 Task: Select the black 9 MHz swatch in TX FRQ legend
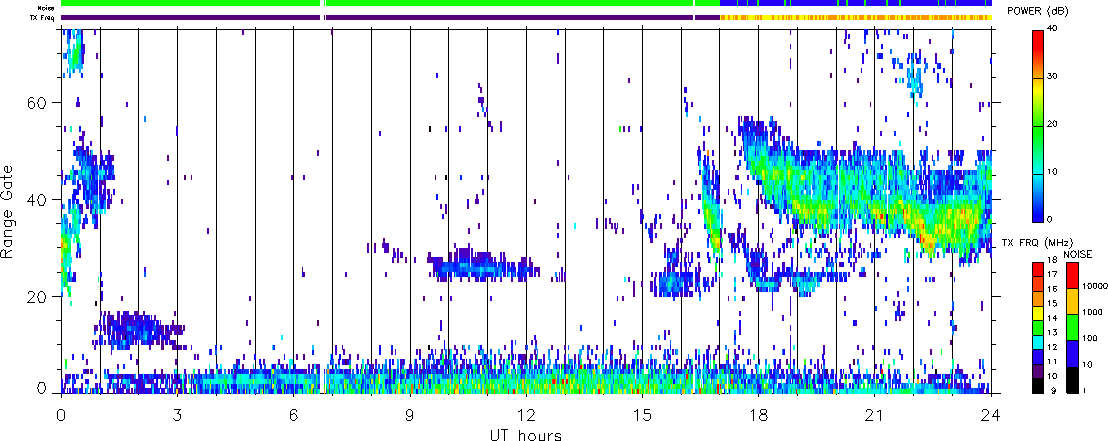pos(1037,386)
